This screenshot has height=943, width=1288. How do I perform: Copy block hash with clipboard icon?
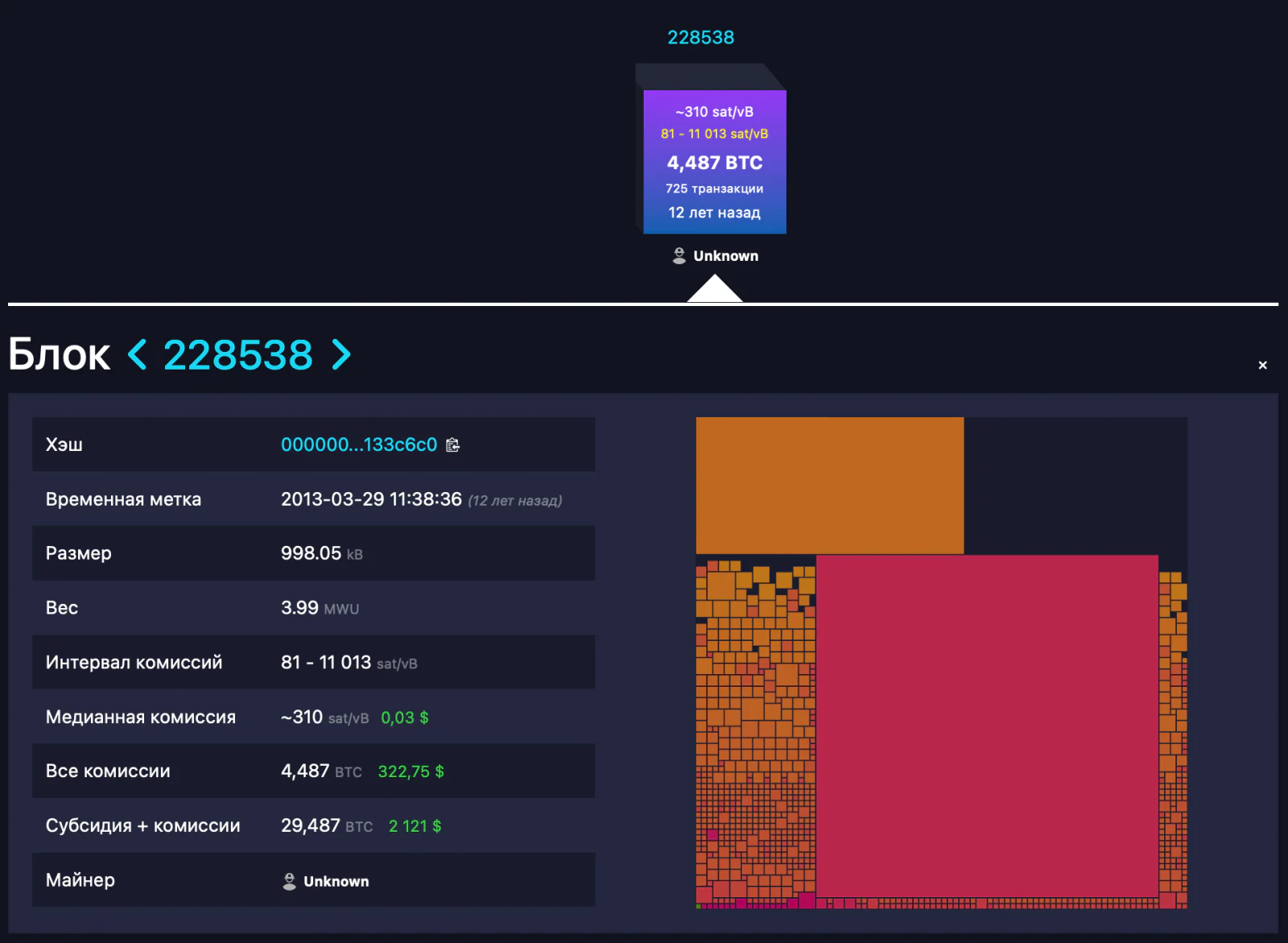[453, 445]
